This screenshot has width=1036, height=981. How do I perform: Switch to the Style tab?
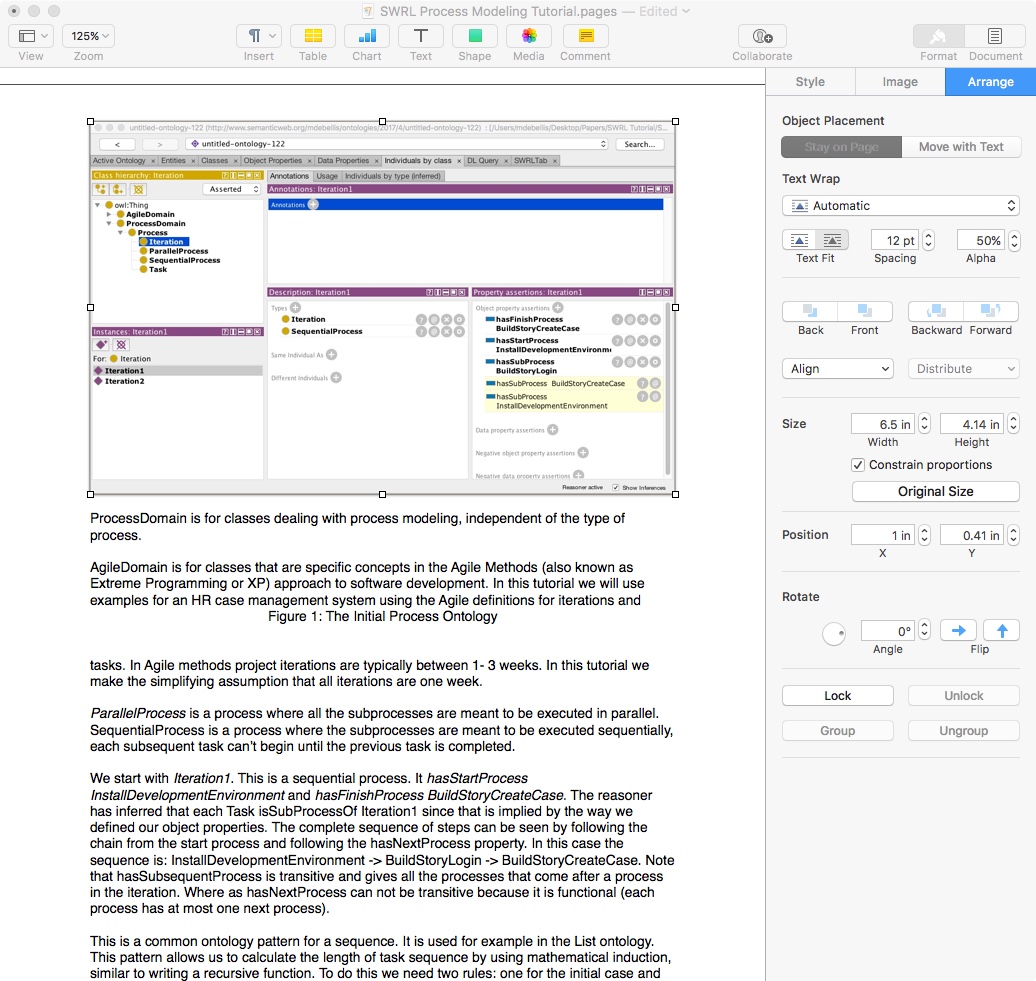[x=810, y=82]
